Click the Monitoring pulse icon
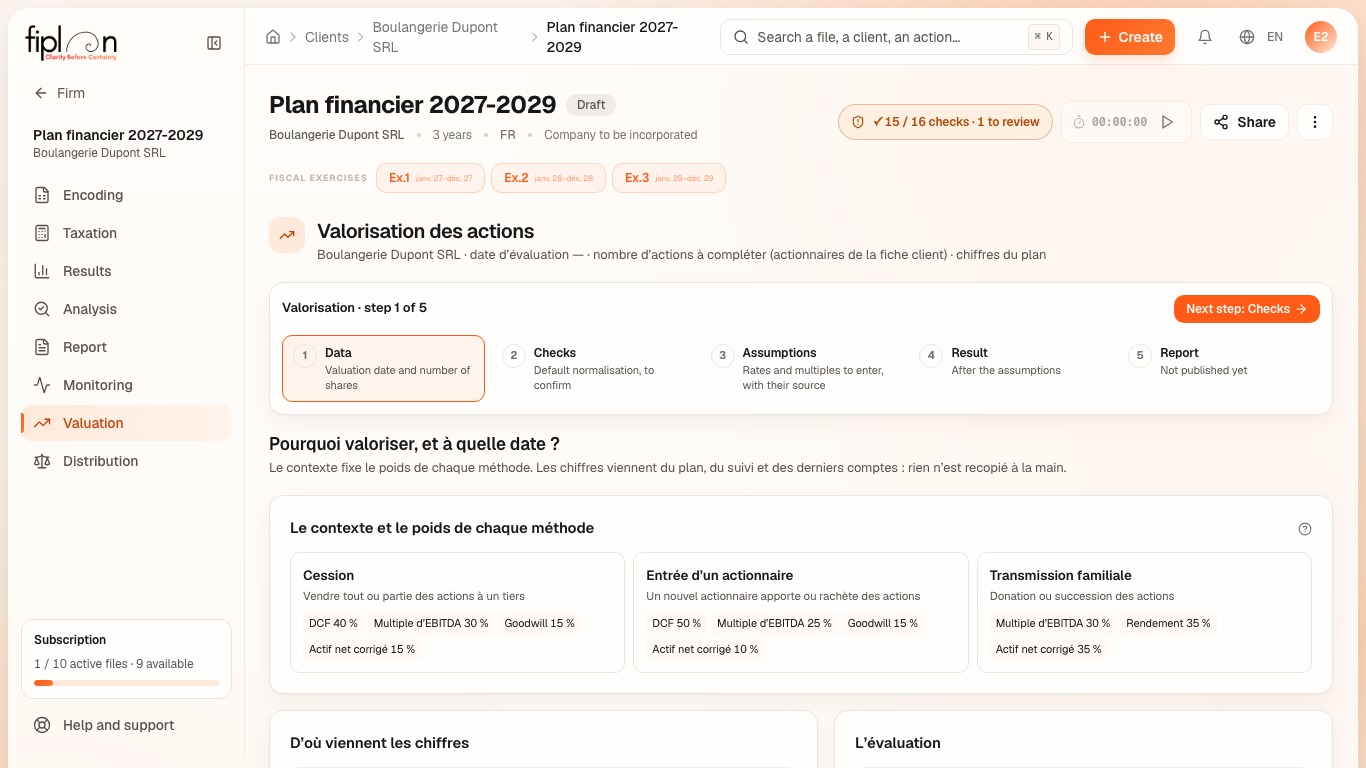 click(42, 385)
